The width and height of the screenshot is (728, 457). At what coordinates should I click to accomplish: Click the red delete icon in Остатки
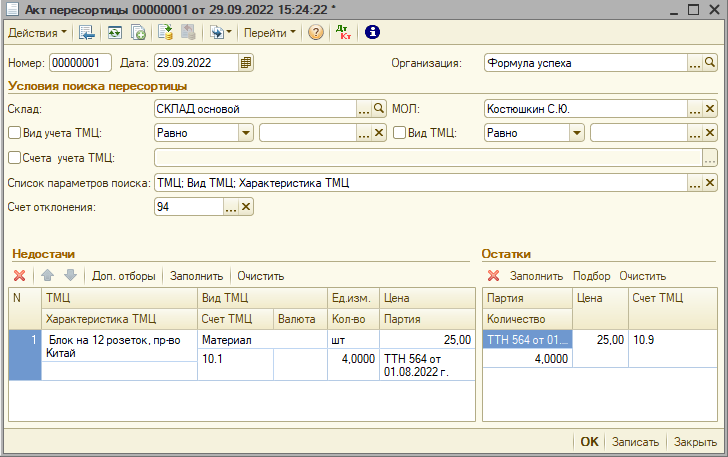pos(493,276)
